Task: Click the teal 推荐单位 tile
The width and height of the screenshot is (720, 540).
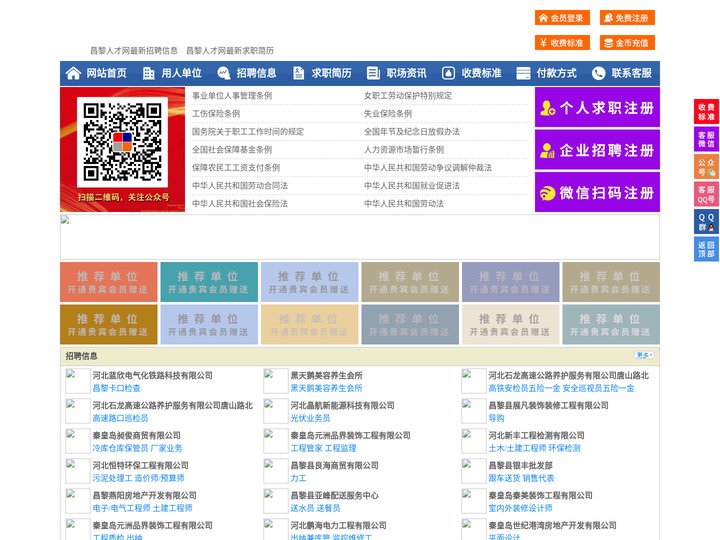Action: pos(209,282)
